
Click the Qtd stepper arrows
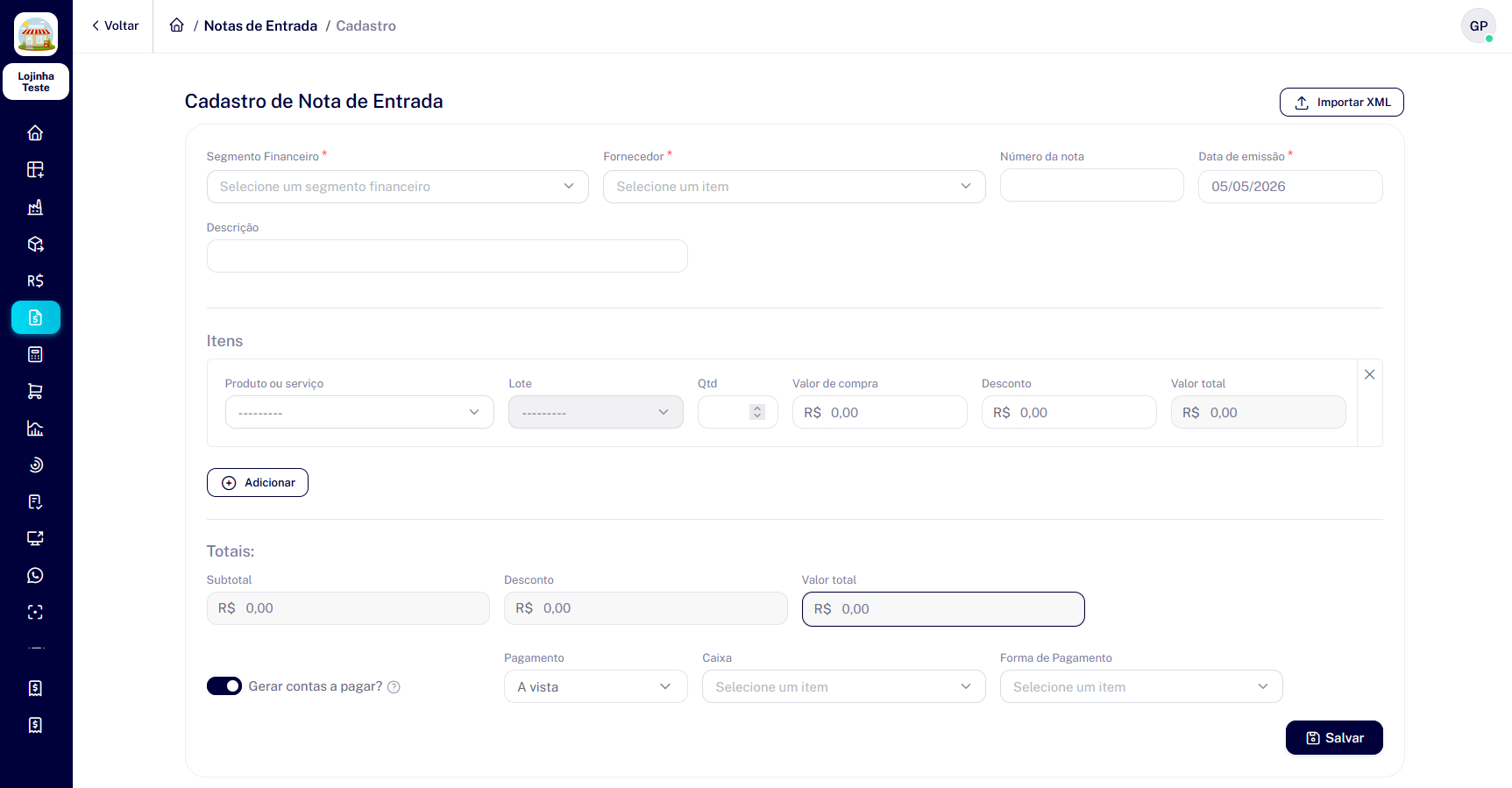tap(757, 412)
